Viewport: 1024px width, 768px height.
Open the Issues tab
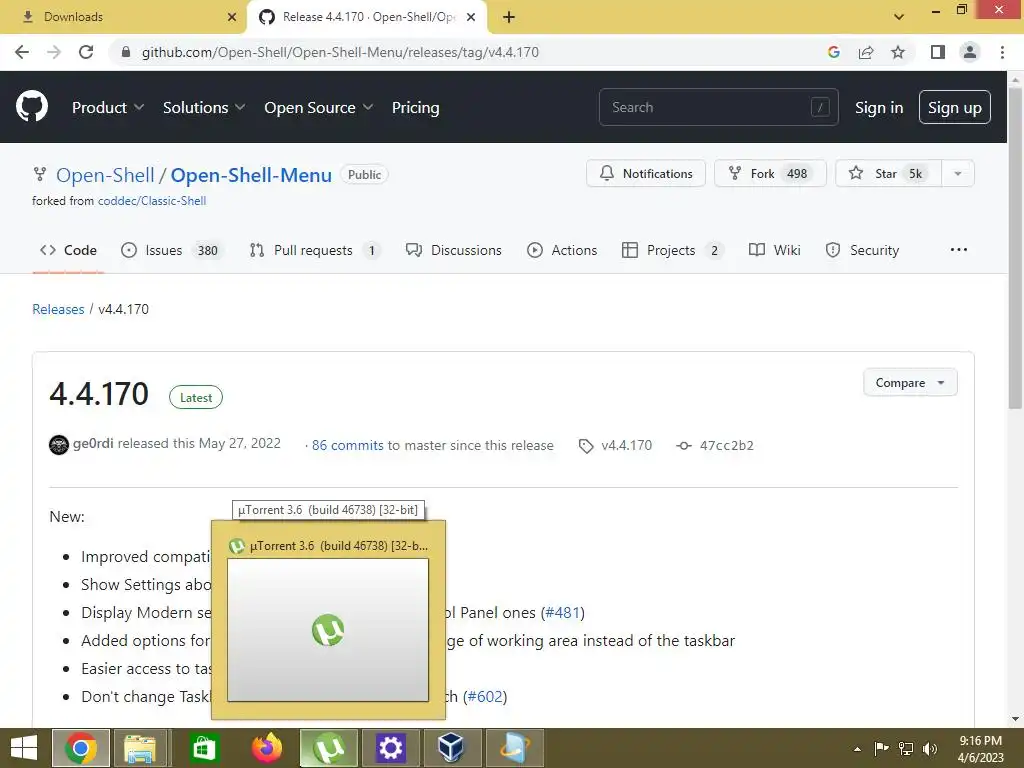(x=172, y=250)
